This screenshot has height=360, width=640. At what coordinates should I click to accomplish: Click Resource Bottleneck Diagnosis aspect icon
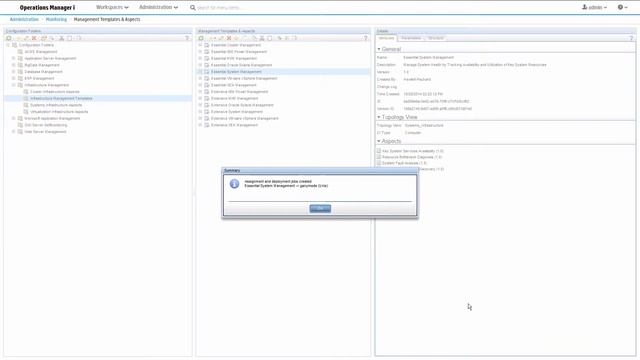click(379, 157)
